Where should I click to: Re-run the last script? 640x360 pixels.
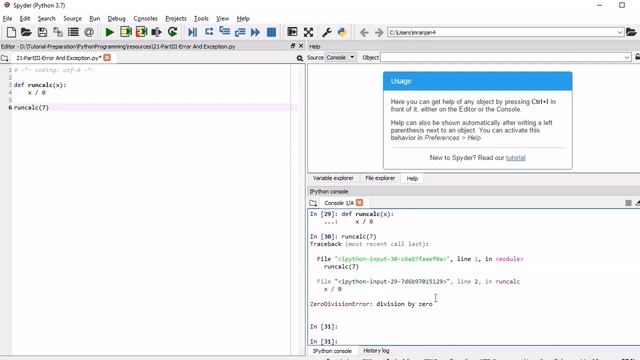(x=172, y=32)
